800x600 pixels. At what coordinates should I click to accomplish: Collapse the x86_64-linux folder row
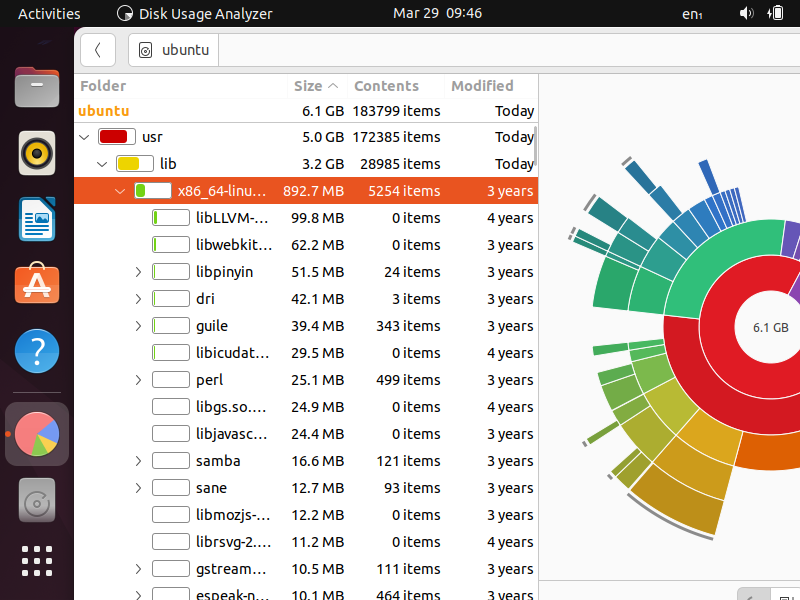coord(120,191)
